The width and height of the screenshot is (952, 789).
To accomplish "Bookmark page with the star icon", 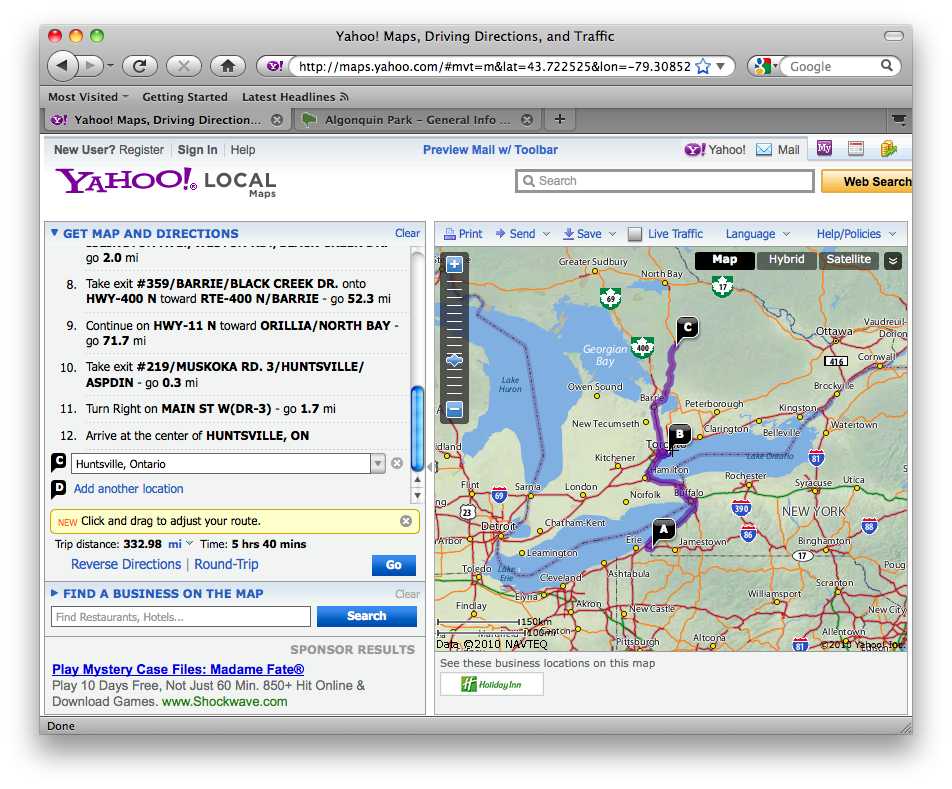I will [702, 66].
